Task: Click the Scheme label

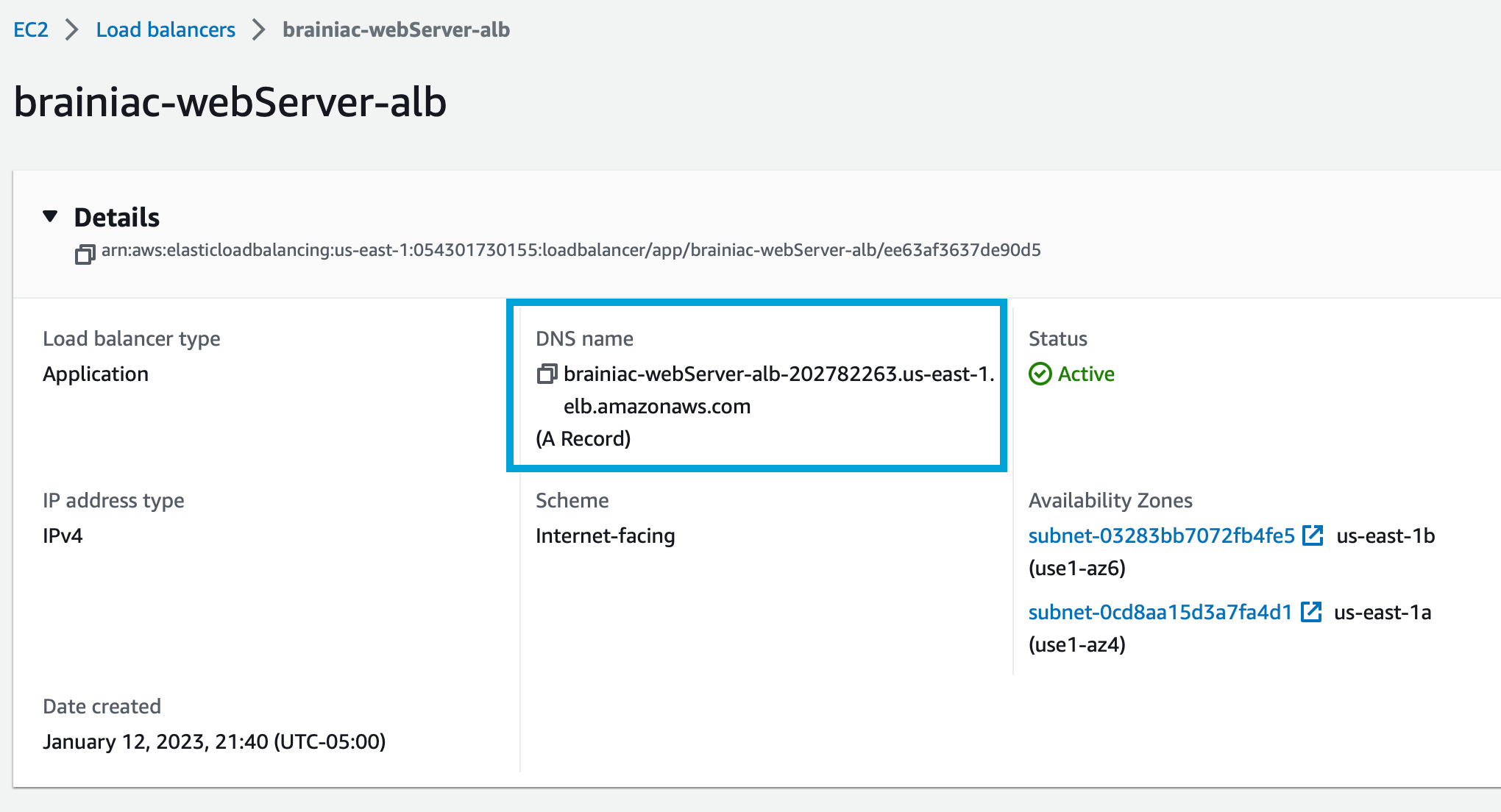Action: 572,500
